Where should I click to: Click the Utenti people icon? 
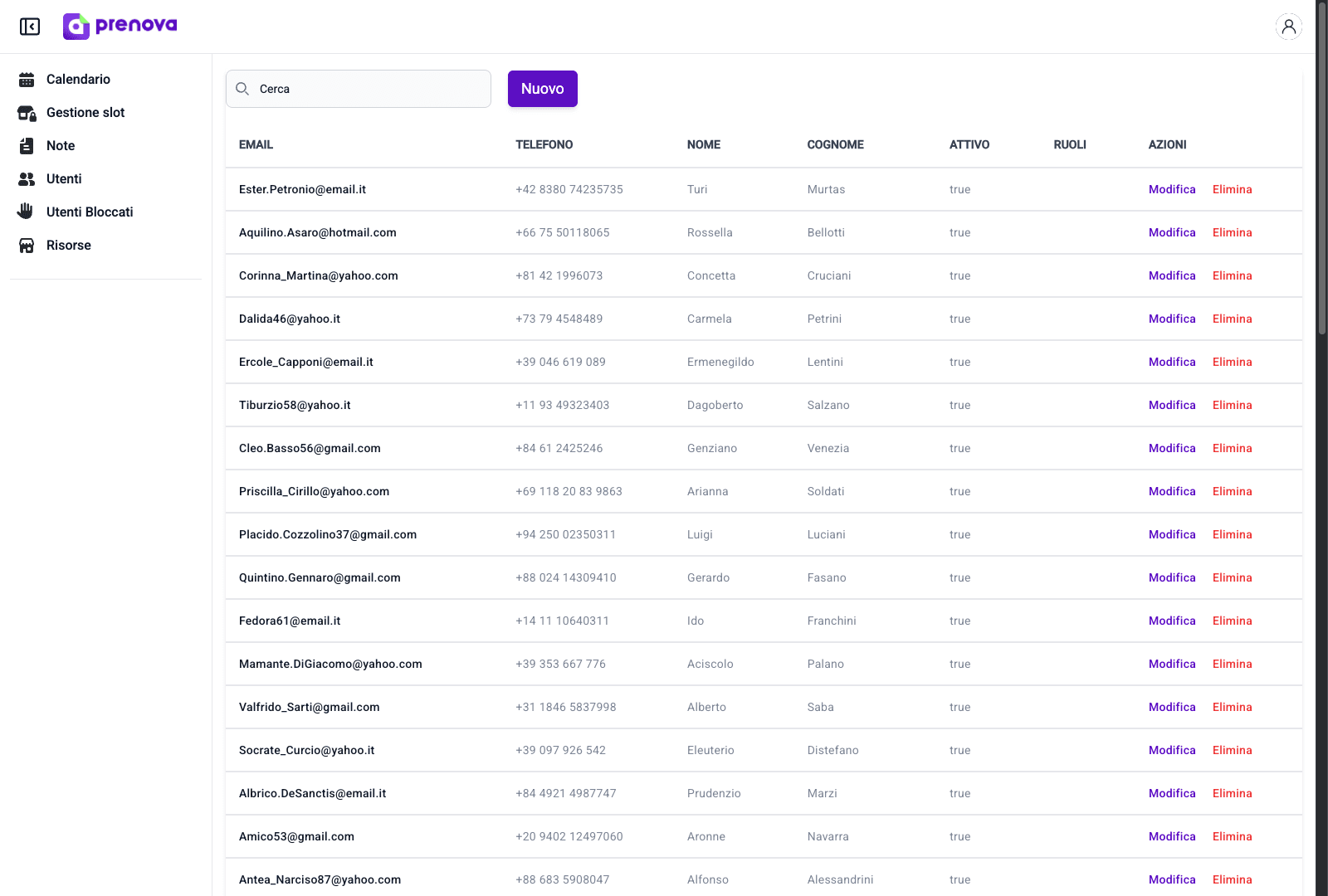click(27, 179)
